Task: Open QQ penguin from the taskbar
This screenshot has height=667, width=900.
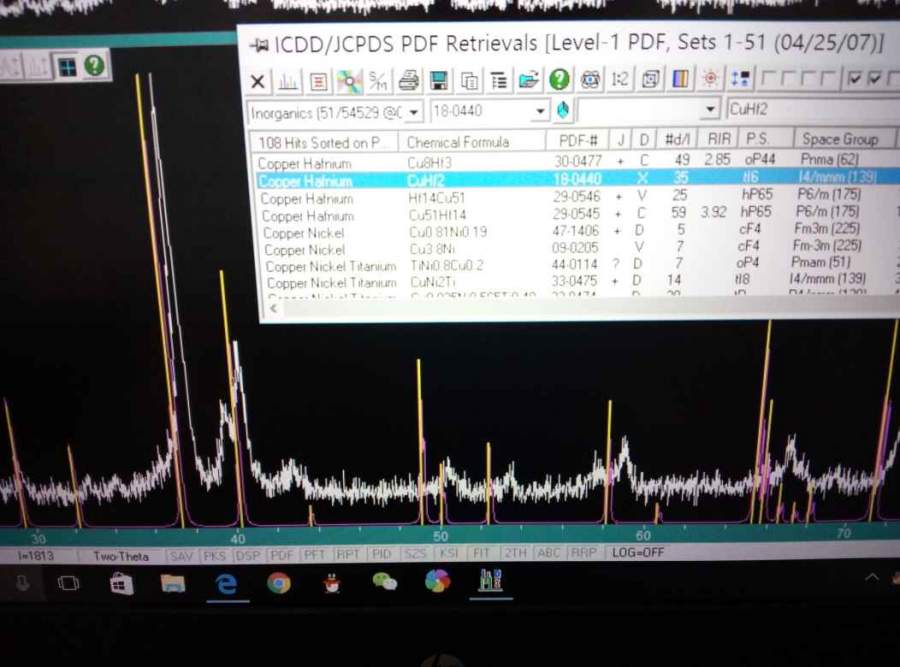Action: [x=332, y=583]
